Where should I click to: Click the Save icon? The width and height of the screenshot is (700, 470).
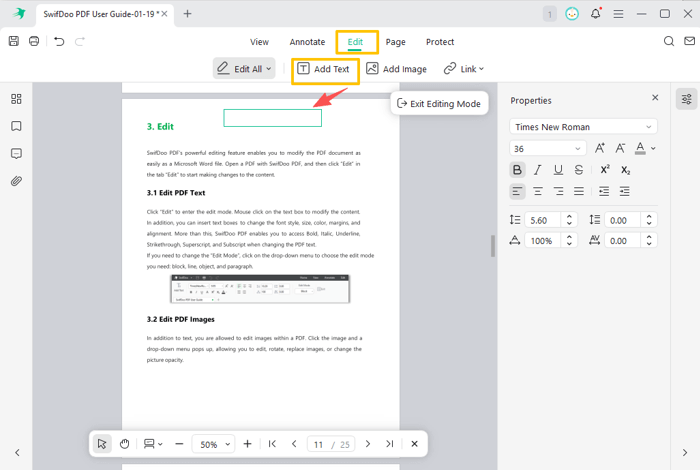tap(14, 42)
